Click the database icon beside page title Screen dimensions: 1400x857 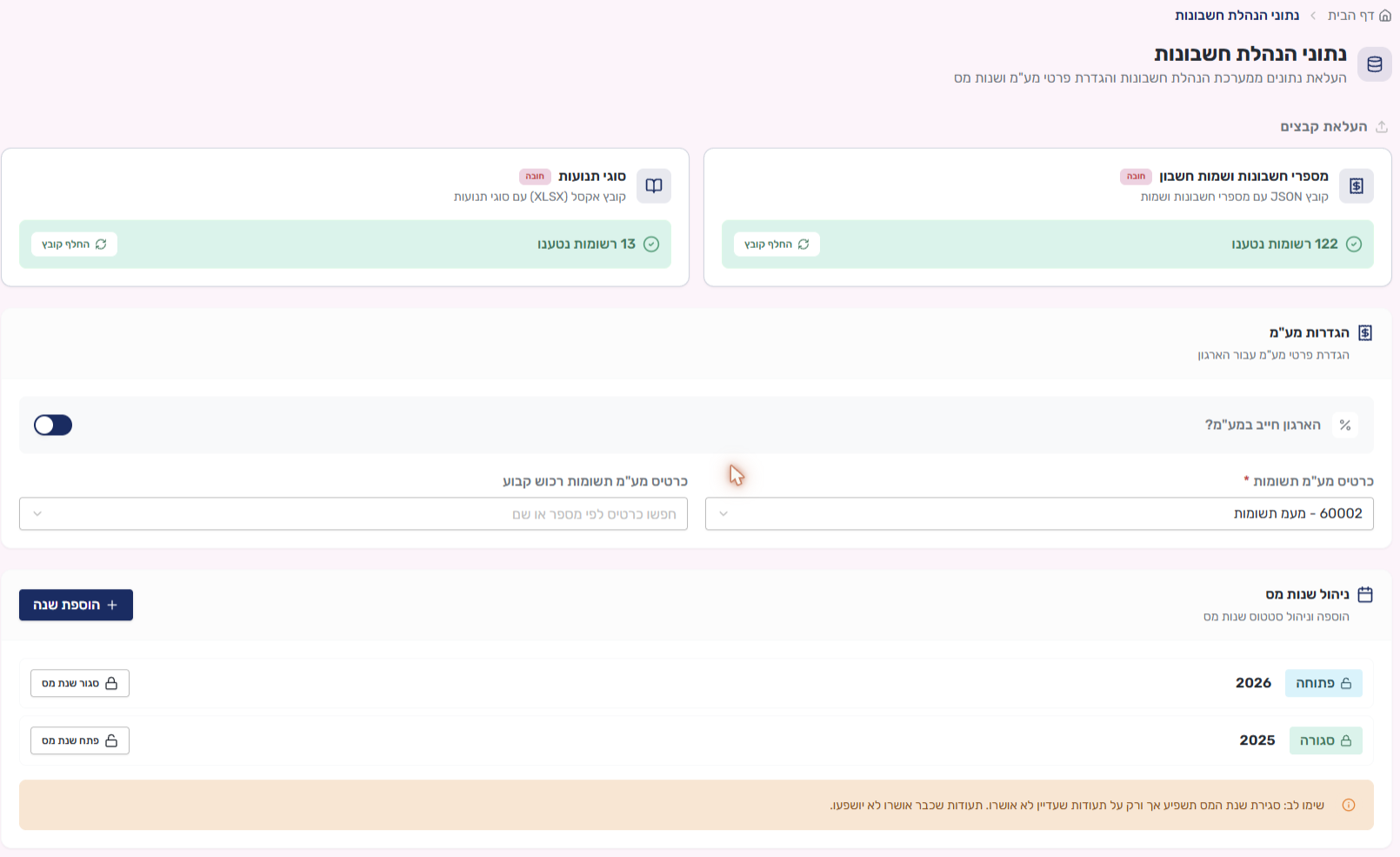(x=1375, y=64)
